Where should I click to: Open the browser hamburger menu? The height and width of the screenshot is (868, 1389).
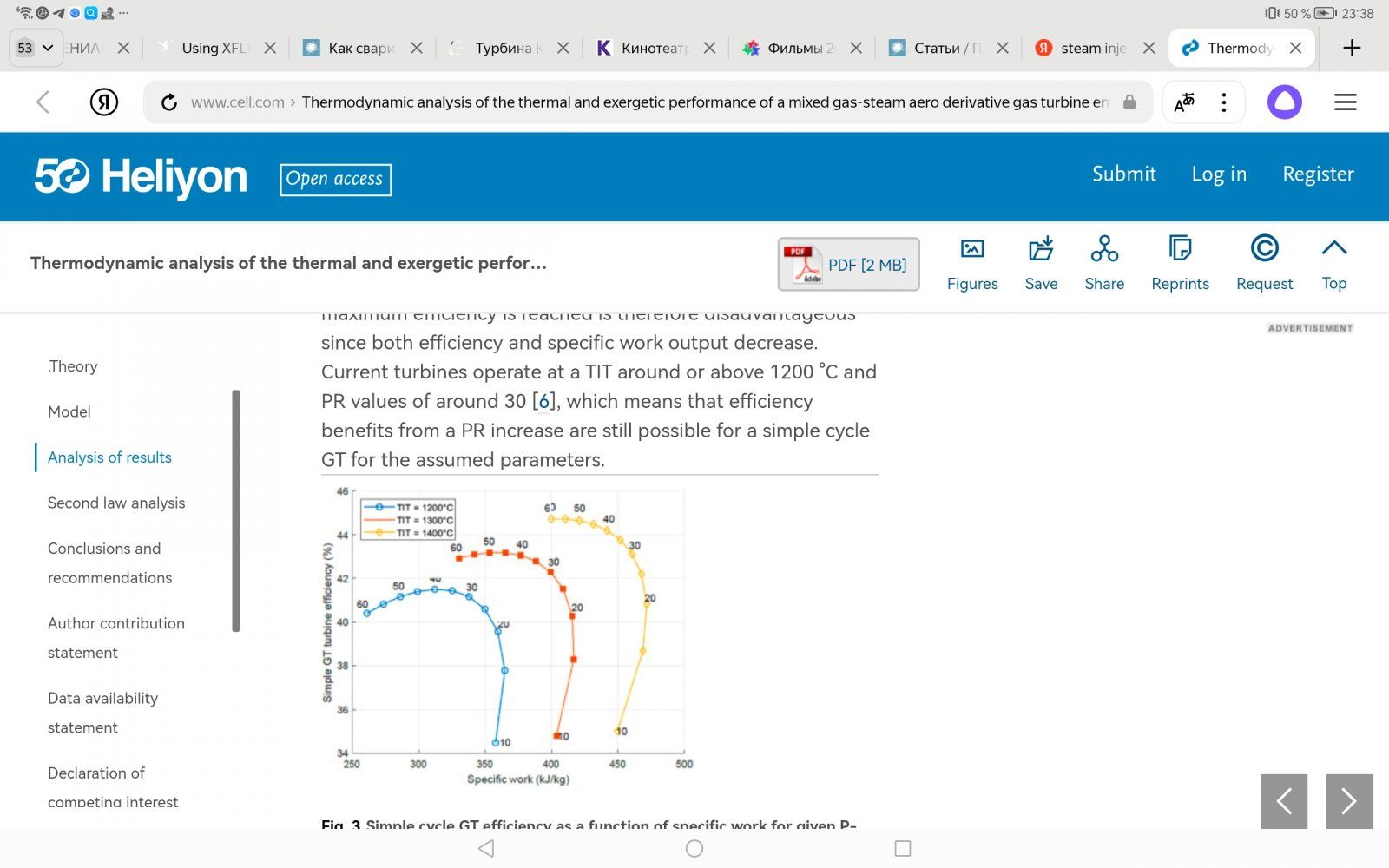pyautogui.click(x=1345, y=102)
